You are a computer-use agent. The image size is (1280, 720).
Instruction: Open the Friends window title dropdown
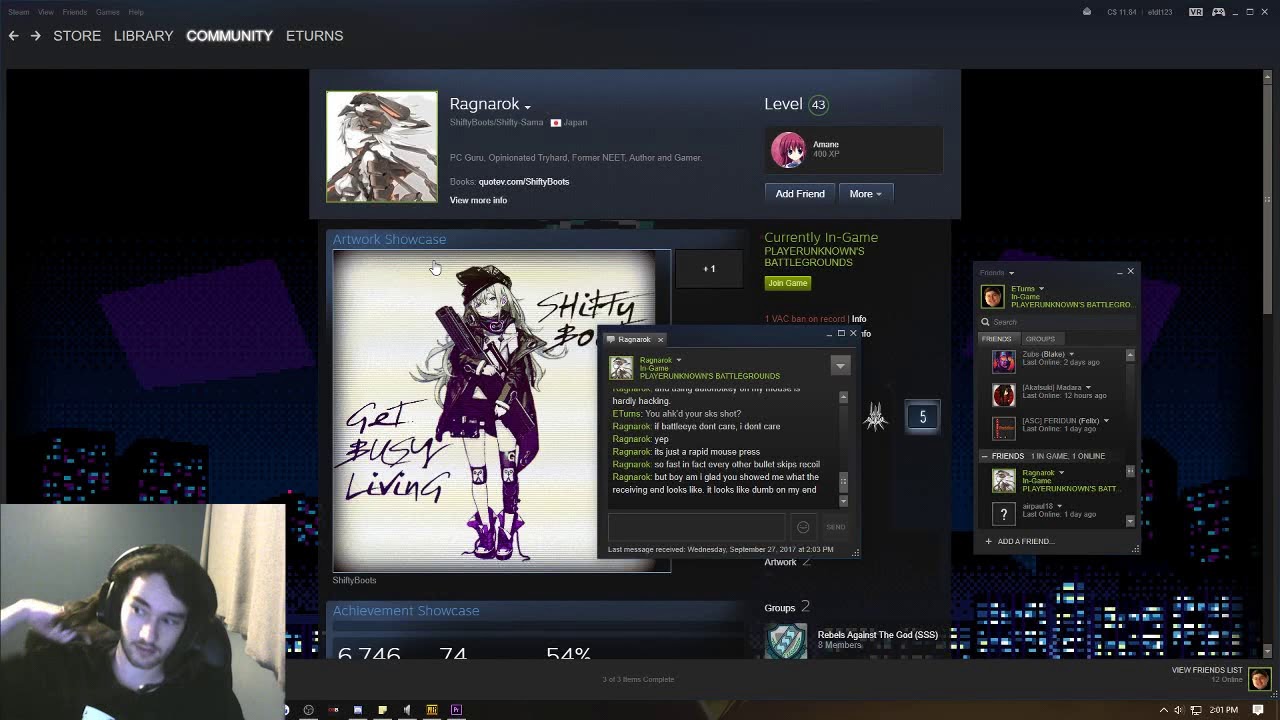click(x=1011, y=273)
